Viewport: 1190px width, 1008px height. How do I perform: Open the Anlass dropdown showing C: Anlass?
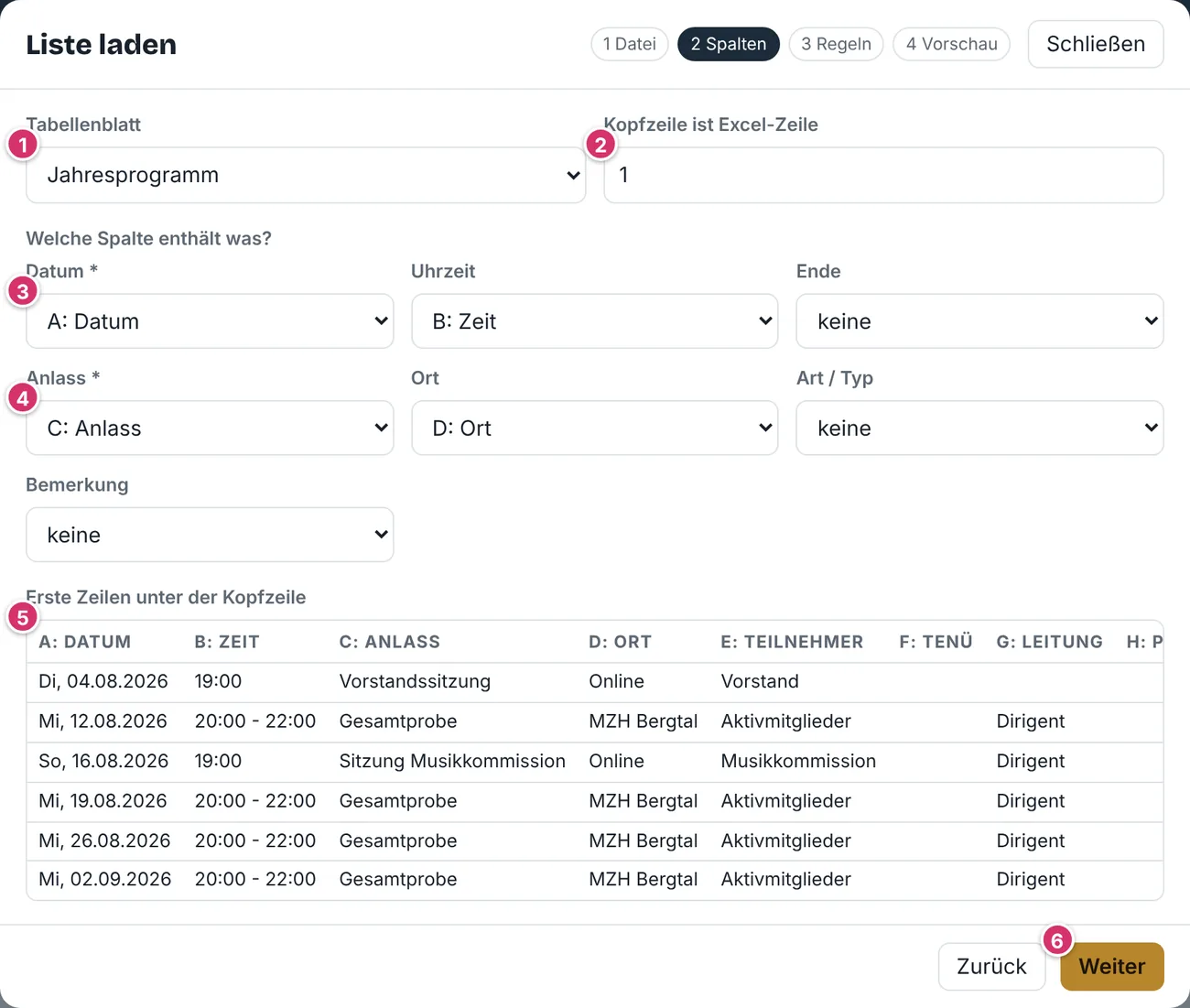[x=210, y=428]
